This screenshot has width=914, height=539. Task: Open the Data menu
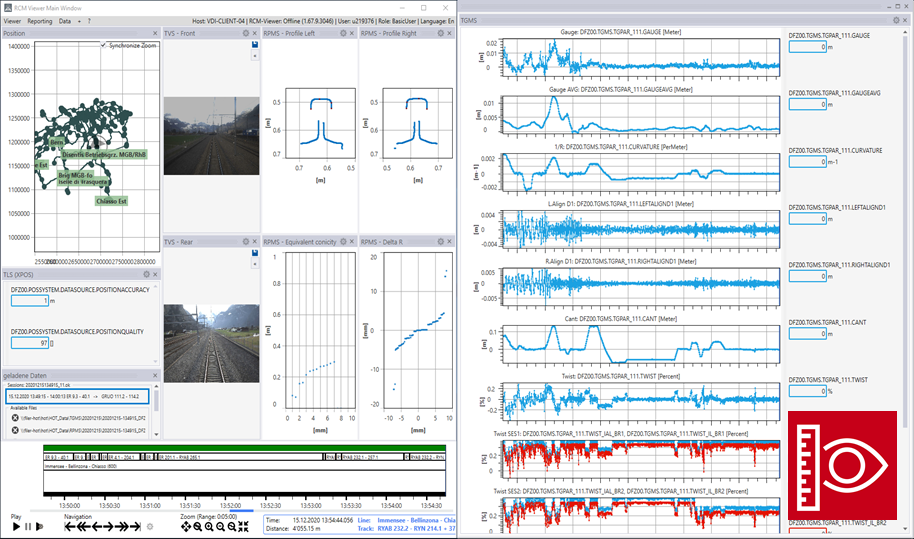coord(65,21)
